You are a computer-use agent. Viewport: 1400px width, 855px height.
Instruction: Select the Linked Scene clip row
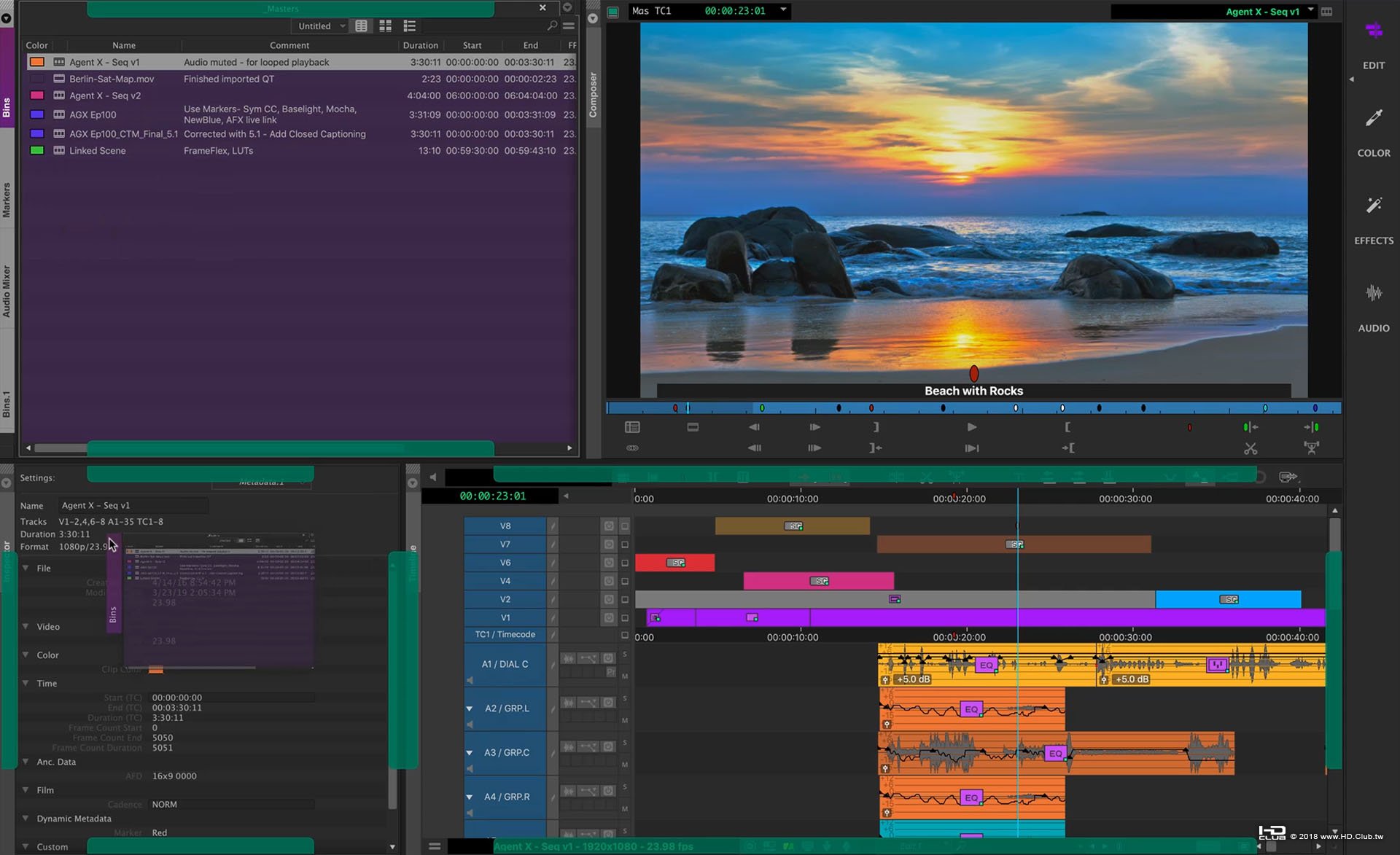coord(98,151)
